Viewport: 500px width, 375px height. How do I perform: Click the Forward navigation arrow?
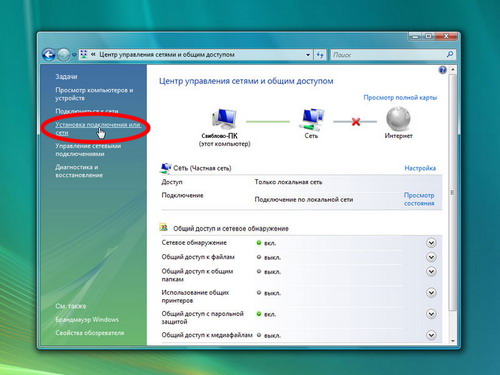pyautogui.click(x=63, y=55)
